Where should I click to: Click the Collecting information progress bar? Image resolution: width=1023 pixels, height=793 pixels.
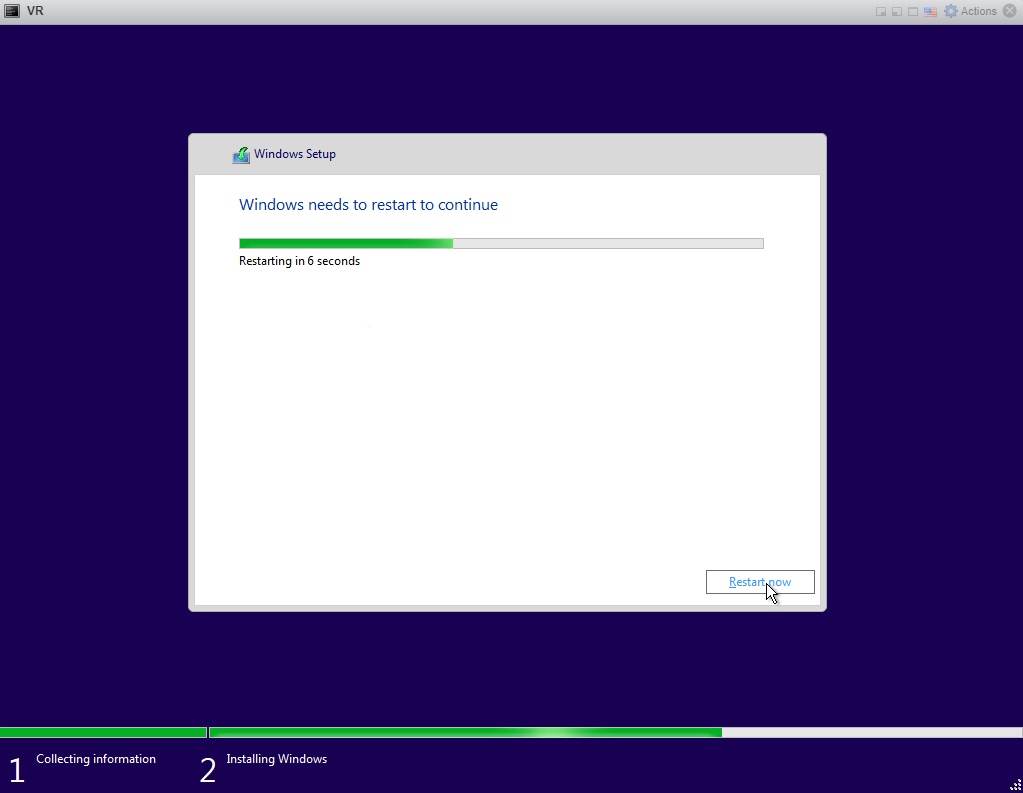tap(103, 733)
